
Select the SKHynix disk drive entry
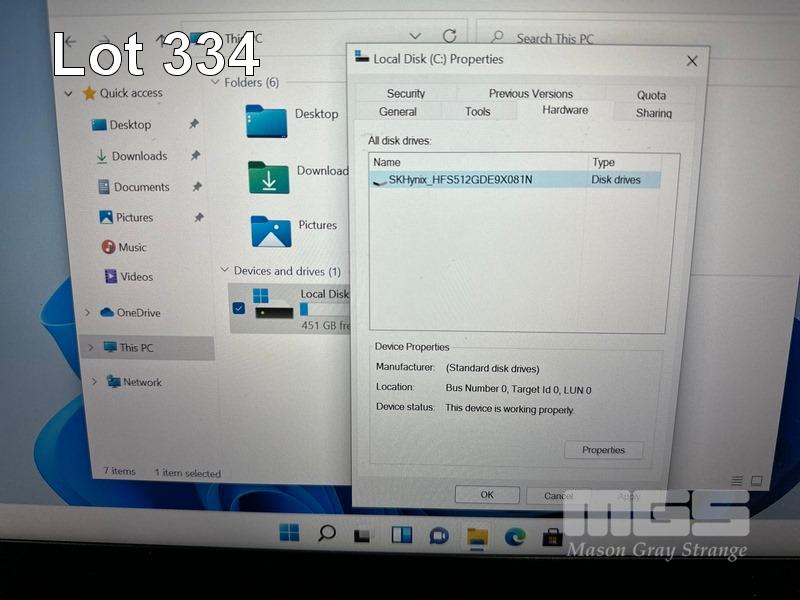click(x=460, y=180)
